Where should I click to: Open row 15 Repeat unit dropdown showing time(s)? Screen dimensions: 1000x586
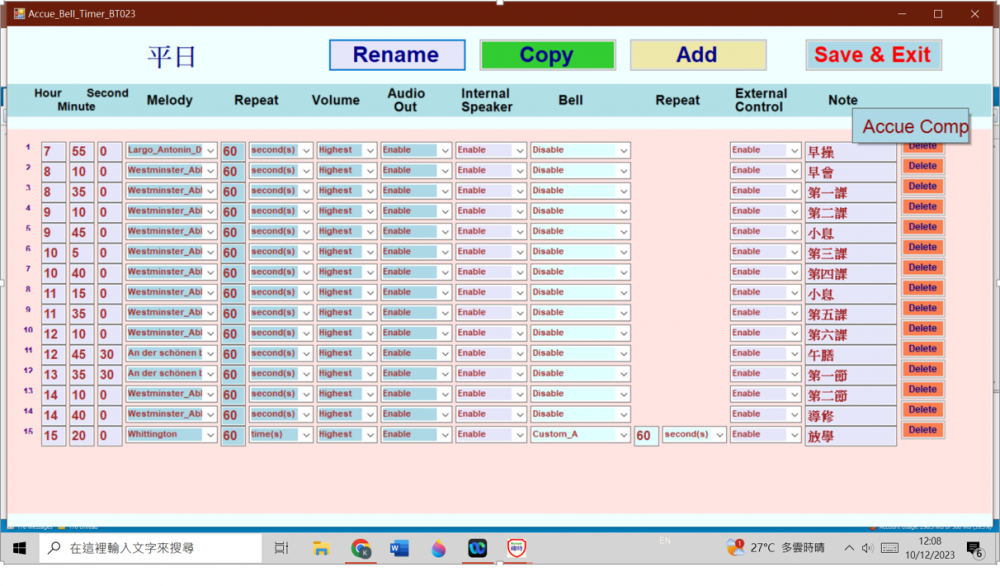[x=306, y=435]
